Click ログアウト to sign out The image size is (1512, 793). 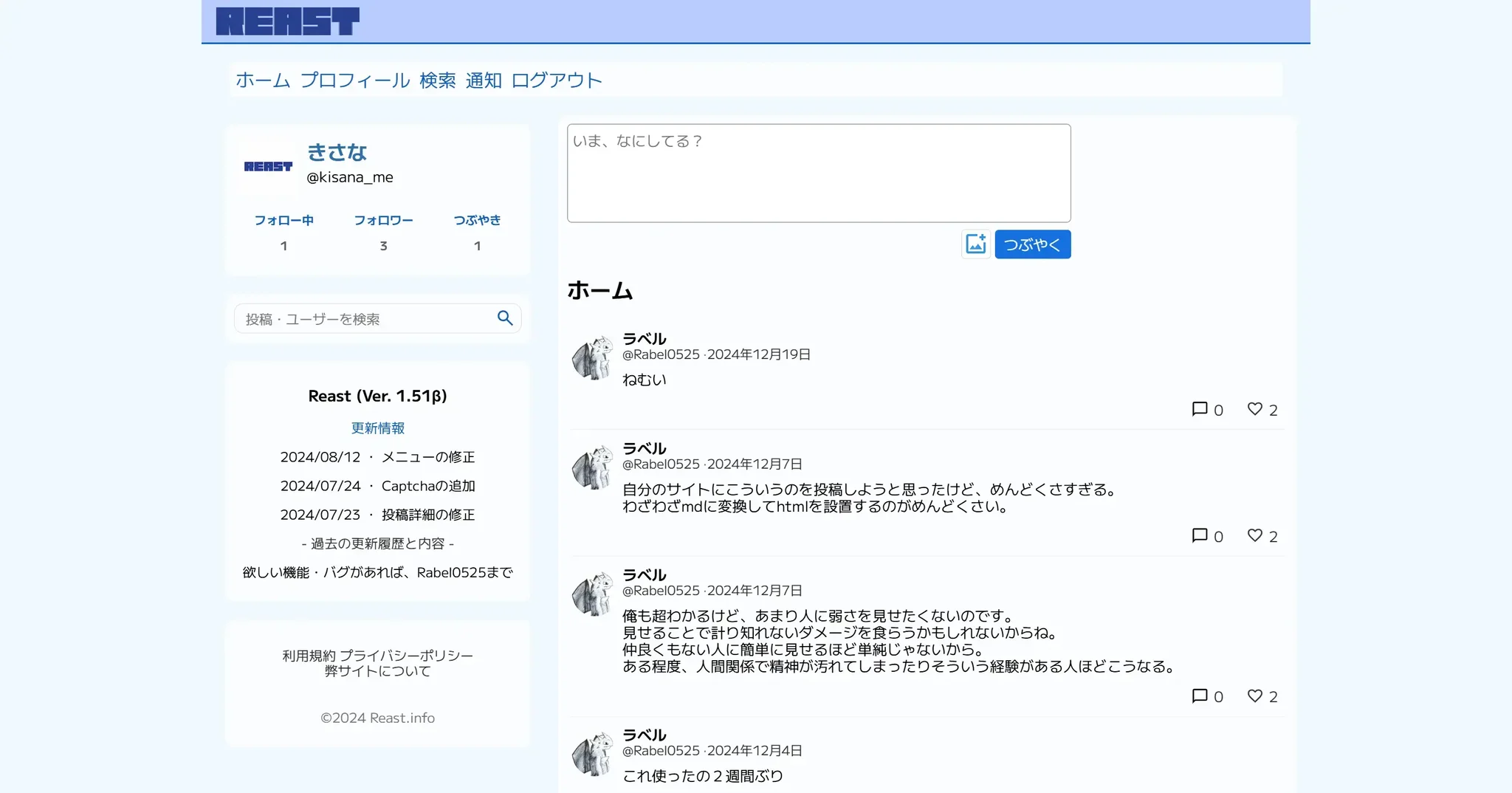pyautogui.click(x=557, y=80)
